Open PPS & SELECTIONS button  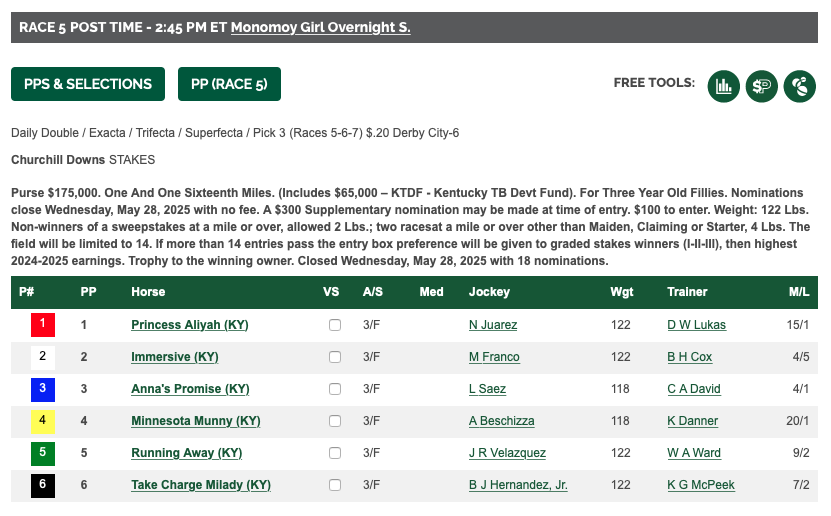point(88,84)
